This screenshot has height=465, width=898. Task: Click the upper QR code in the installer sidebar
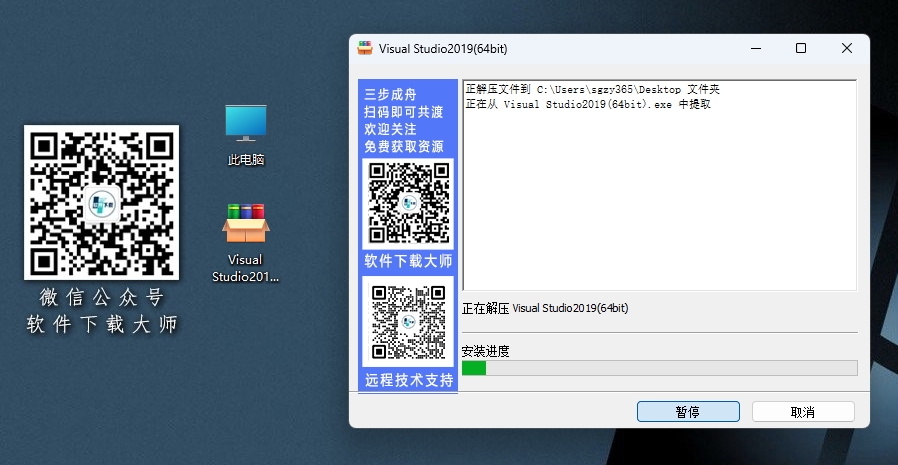click(408, 203)
